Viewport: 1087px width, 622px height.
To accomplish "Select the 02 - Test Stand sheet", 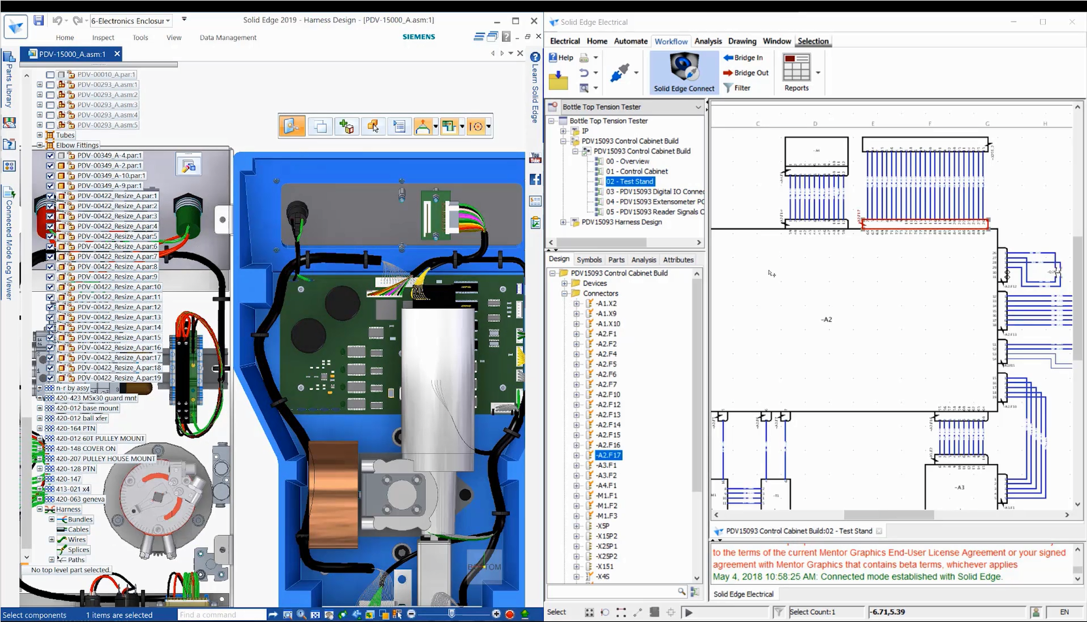I will 631,181.
